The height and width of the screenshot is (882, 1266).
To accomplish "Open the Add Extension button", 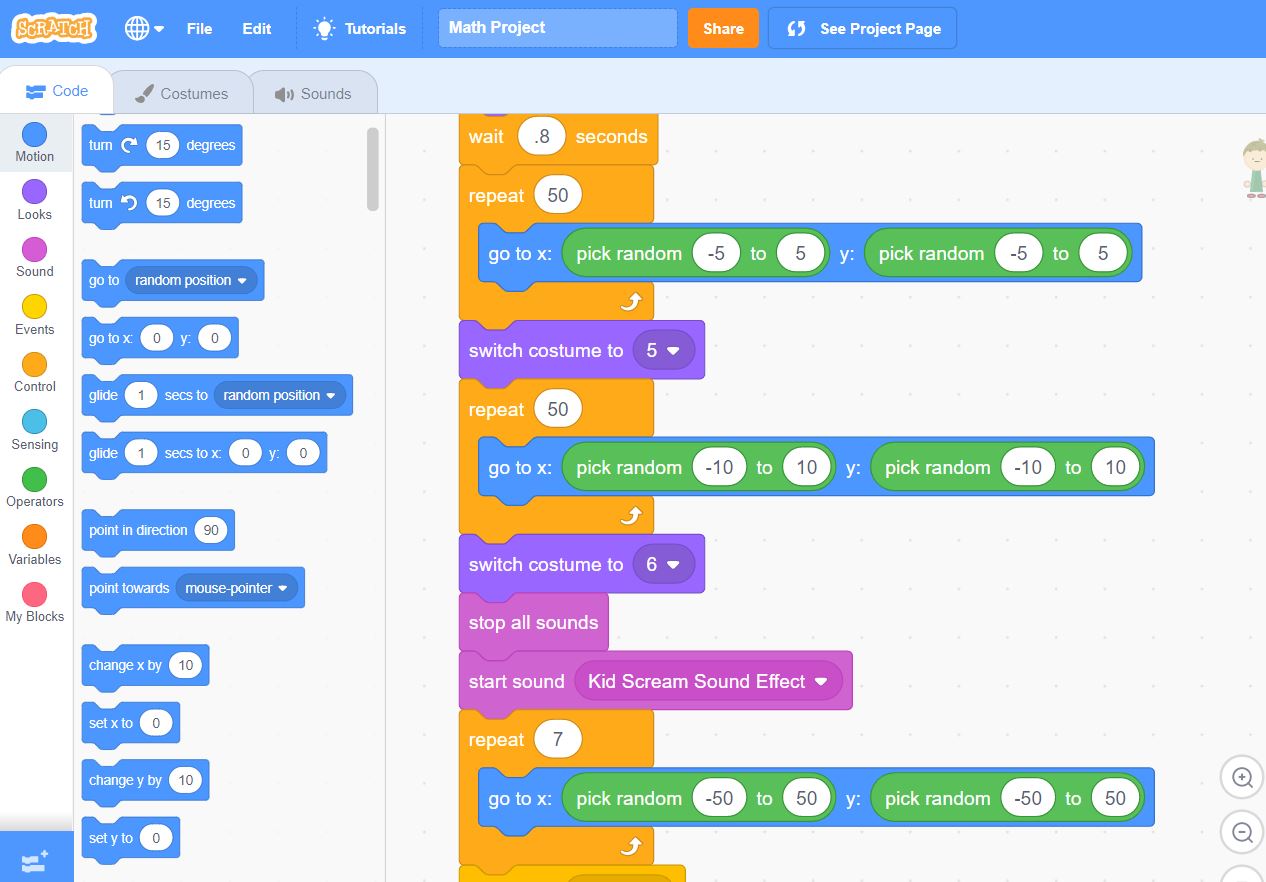I will coord(36,859).
